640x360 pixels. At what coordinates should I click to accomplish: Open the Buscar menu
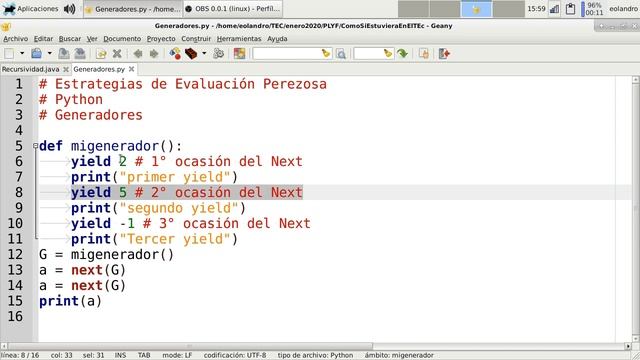coord(70,39)
